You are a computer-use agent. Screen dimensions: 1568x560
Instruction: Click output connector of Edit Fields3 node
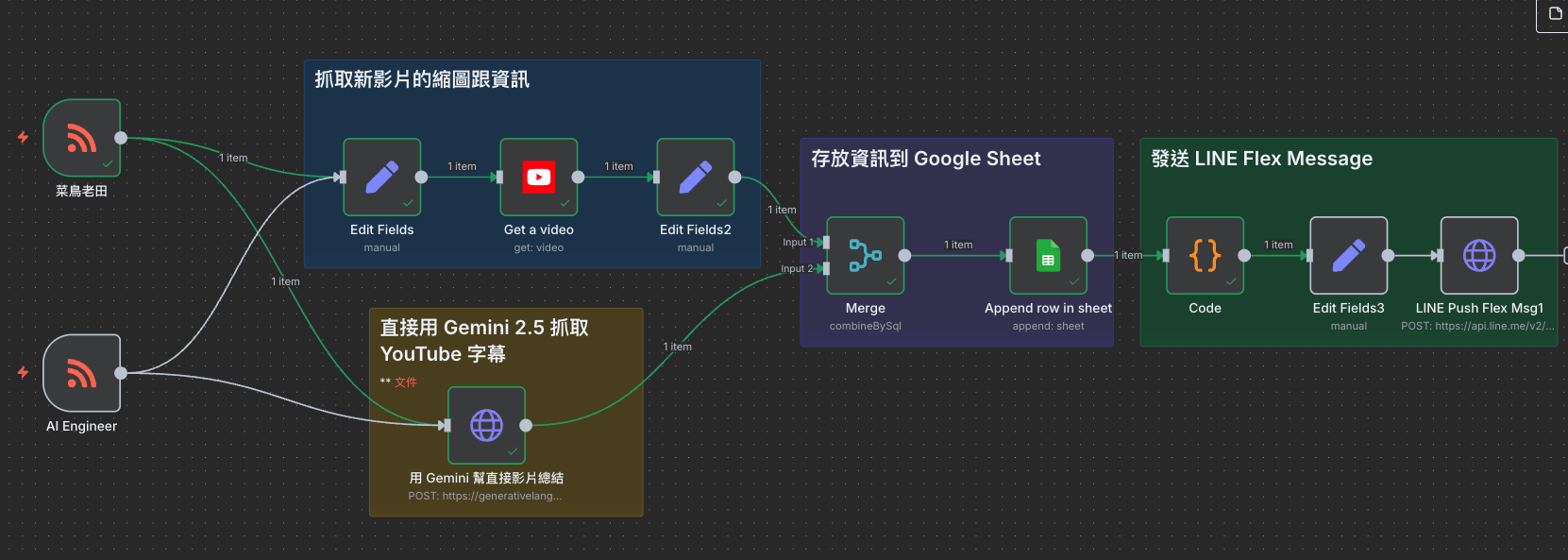[1388, 256]
